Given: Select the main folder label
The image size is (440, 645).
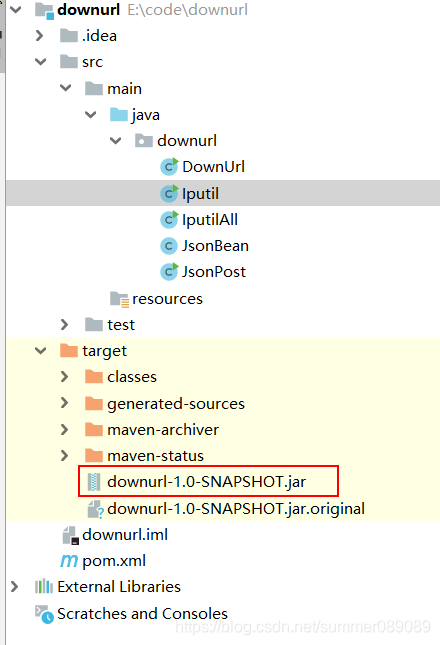Looking at the screenshot, I should click(125, 88).
